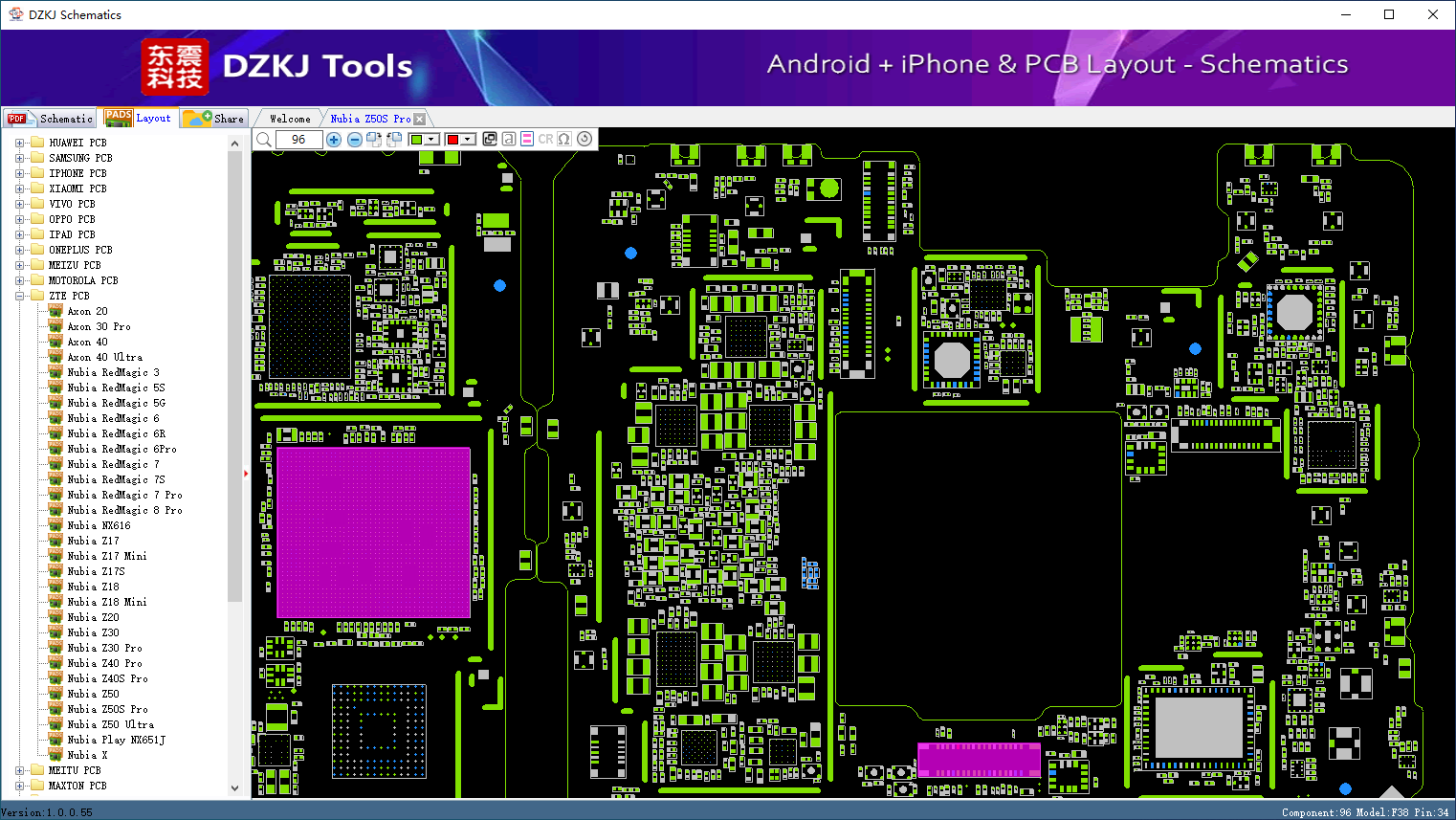Click the 'Component:96 Model:F38 Pin:34' status text
This screenshot has width=1456, height=820.
[1365, 812]
